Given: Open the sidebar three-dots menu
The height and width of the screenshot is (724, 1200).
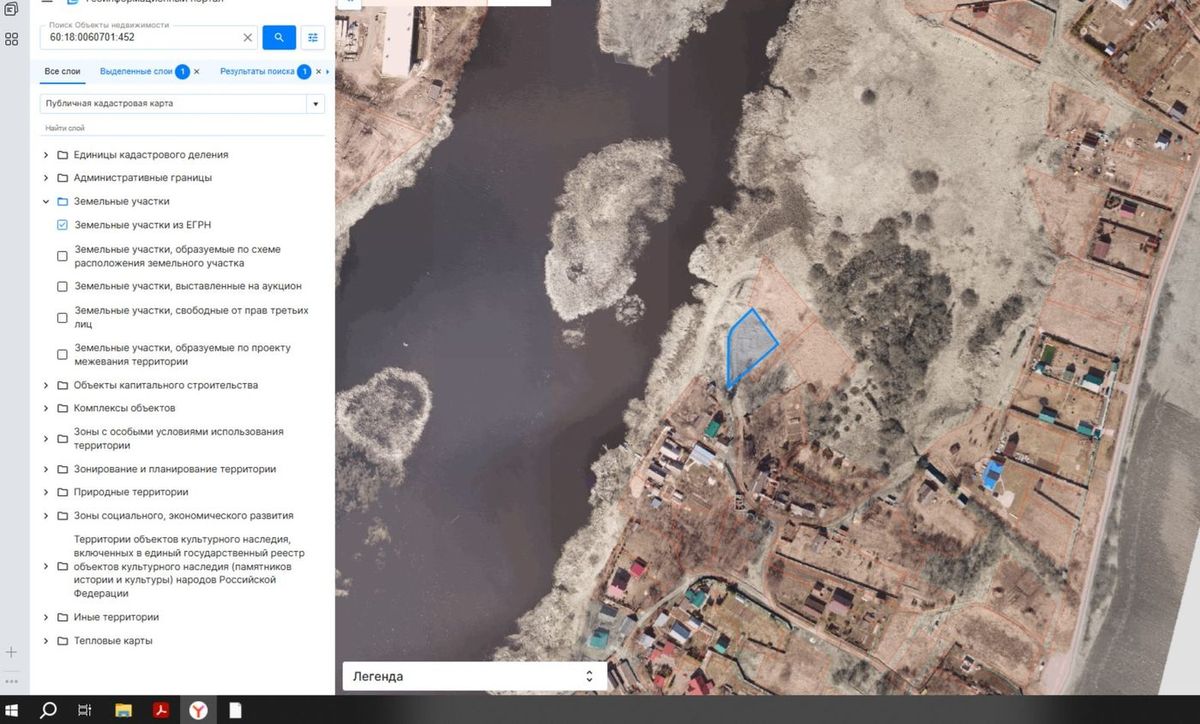Looking at the screenshot, I should pyautogui.click(x=12, y=681).
